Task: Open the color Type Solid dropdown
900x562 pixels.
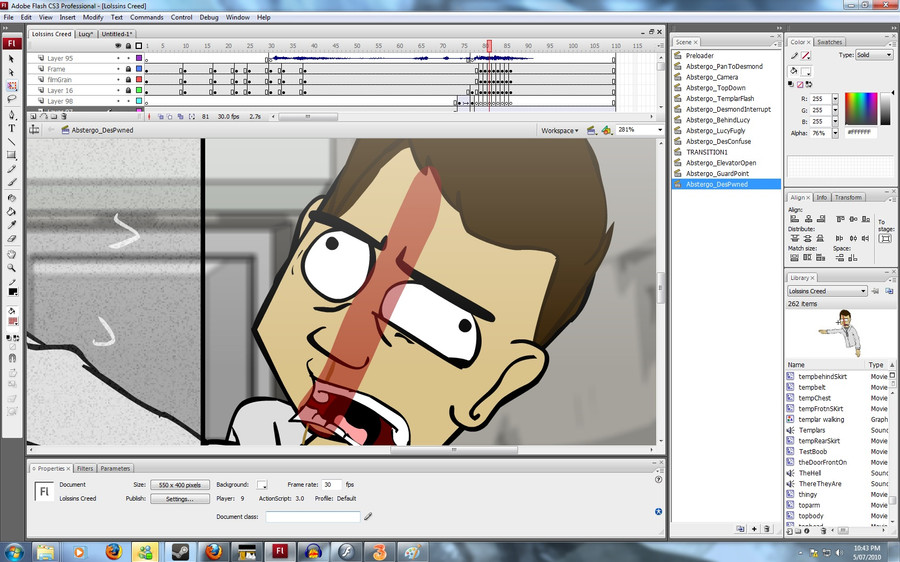Action: pos(874,55)
